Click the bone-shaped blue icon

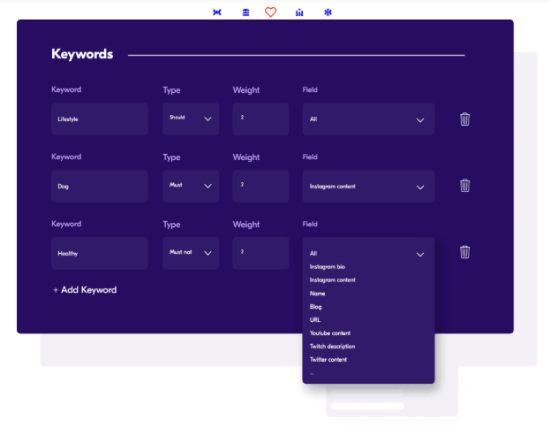click(217, 12)
